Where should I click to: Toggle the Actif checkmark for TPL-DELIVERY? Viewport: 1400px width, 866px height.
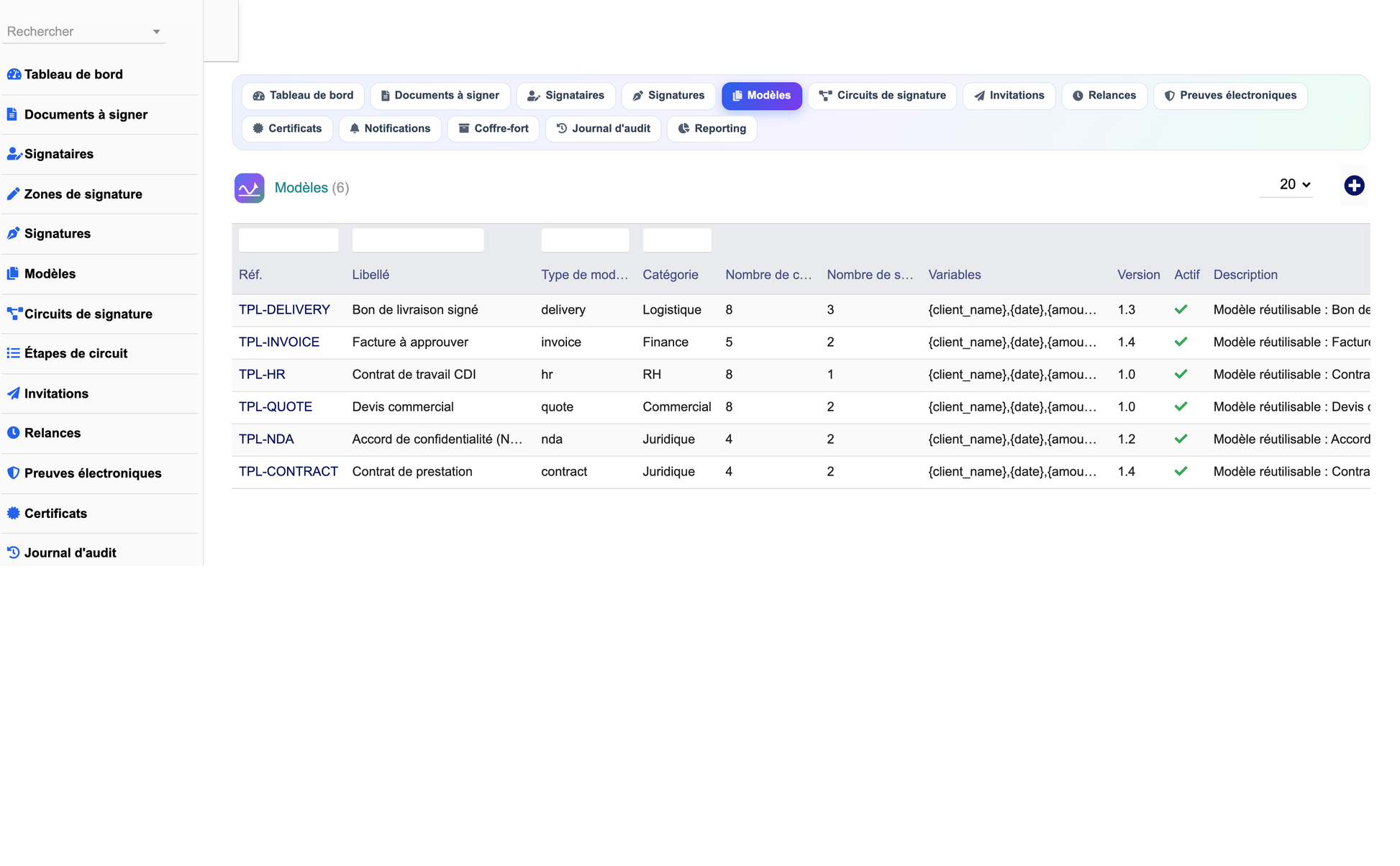1181,309
